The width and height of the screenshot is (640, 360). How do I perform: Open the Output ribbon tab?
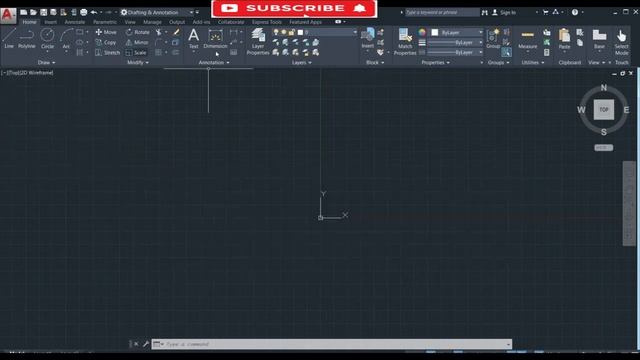(177, 22)
